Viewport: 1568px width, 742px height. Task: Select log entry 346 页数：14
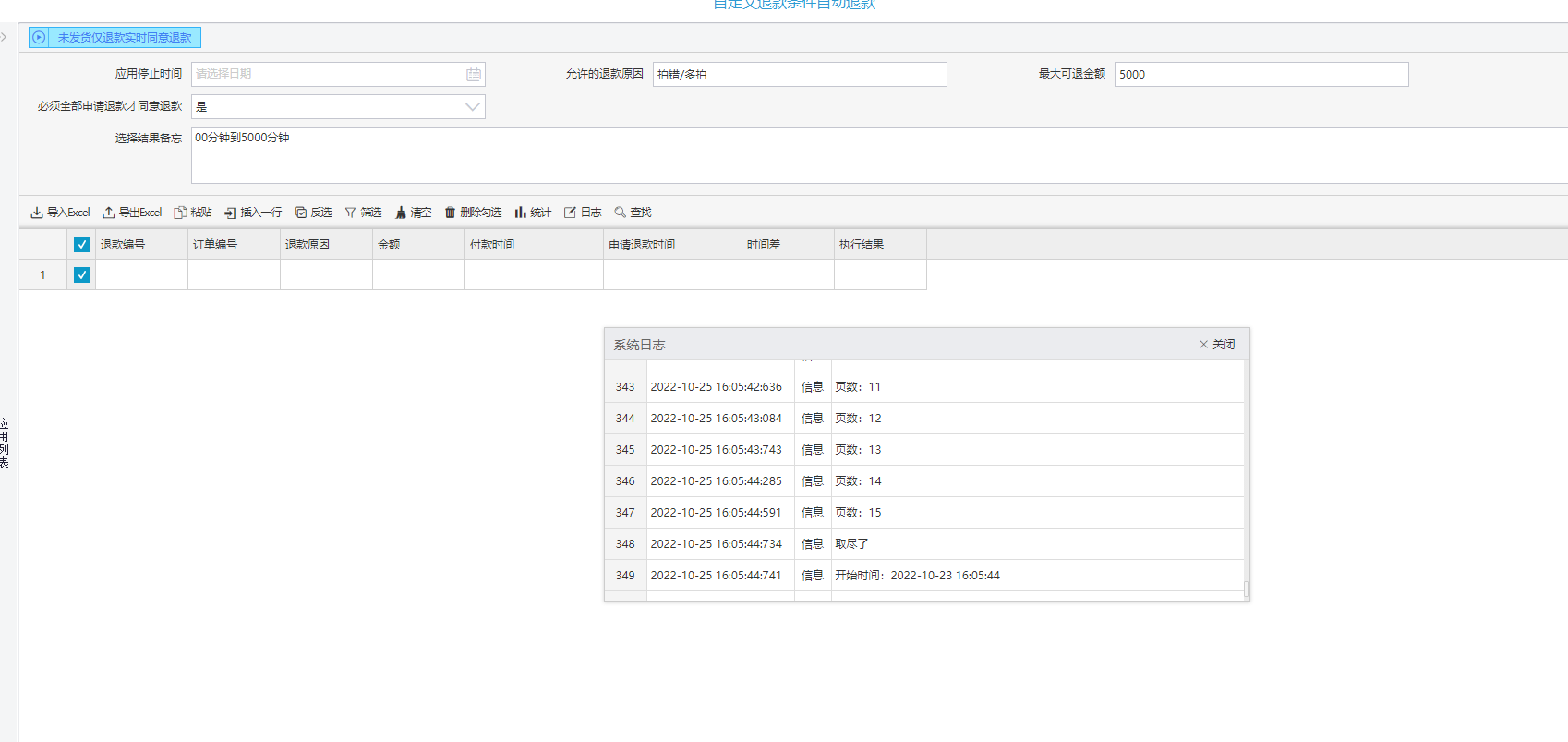click(x=924, y=481)
